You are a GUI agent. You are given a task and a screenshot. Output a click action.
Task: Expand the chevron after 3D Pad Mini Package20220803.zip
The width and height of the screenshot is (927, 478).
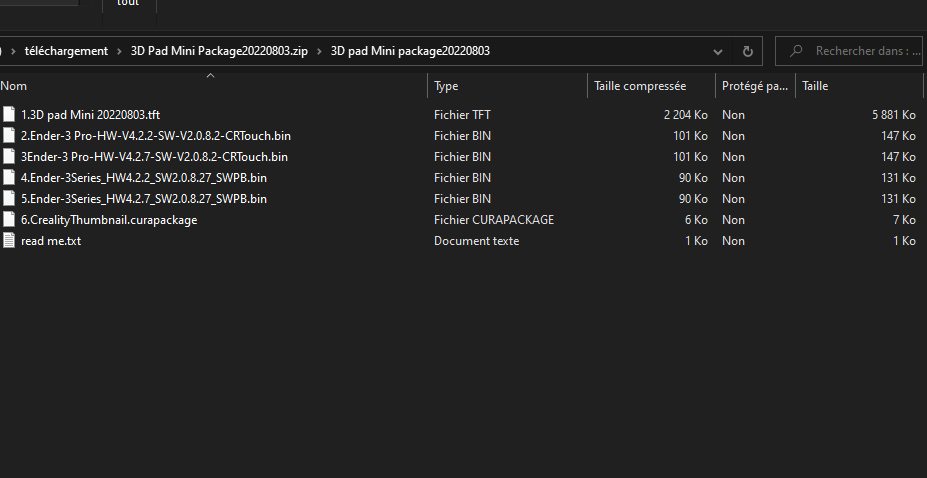click(x=319, y=51)
